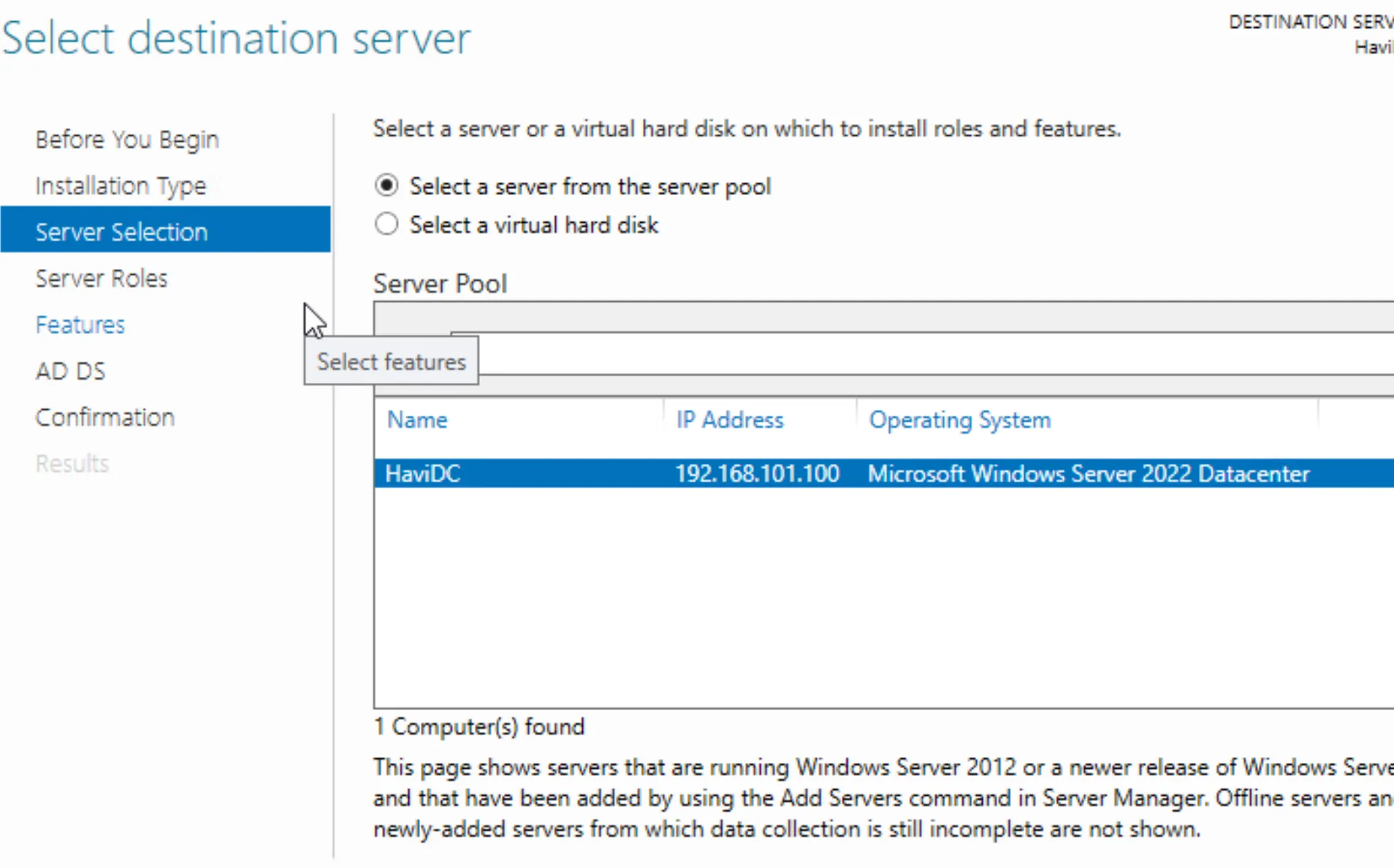Select the HaviDC server name
1394x868 pixels.
423,473
